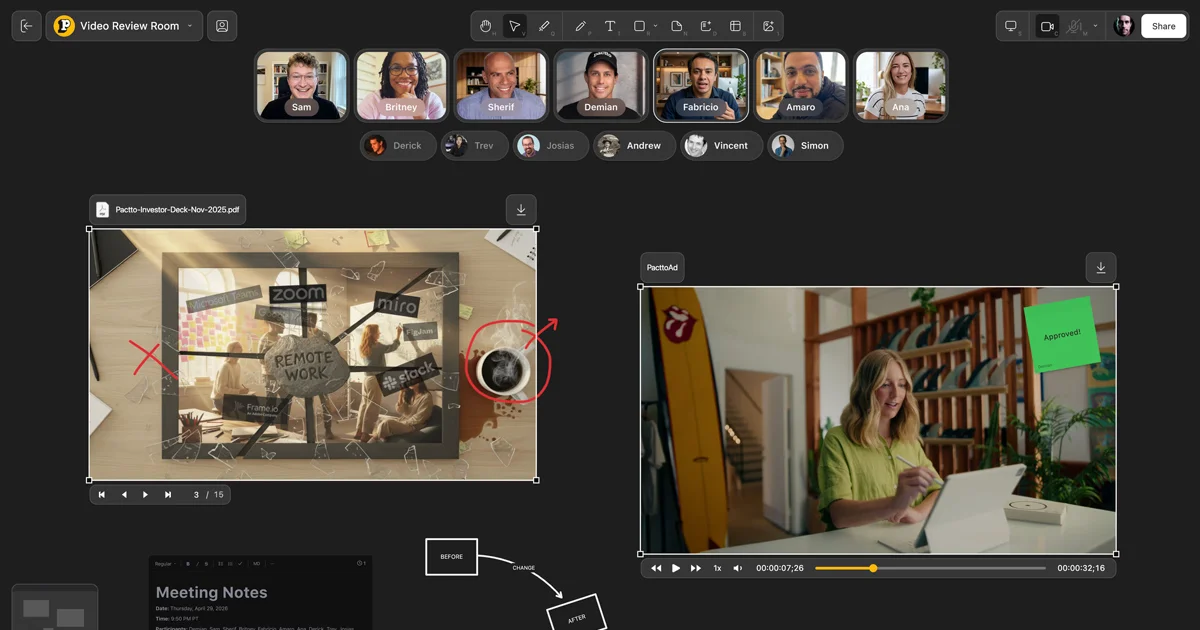Image resolution: width=1200 pixels, height=630 pixels.
Task: Click the Josias participant chip
Action: [x=551, y=146]
